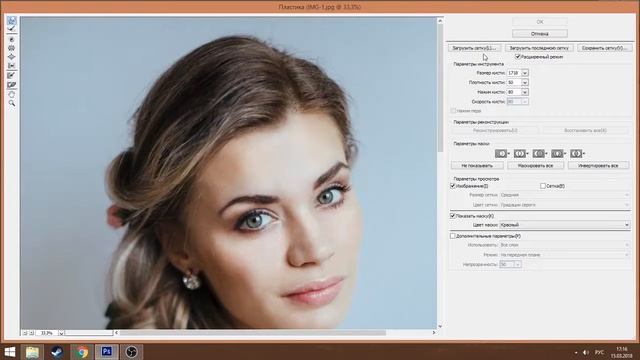Click the 33.3% zoom level field

[x=47, y=333]
